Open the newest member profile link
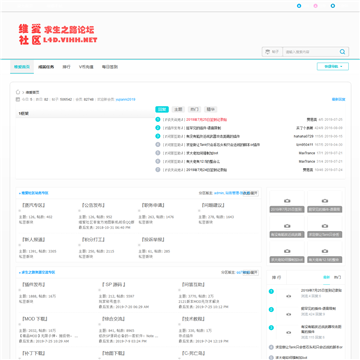Screen dimensions: 360x360 pyautogui.click(x=125, y=99)
